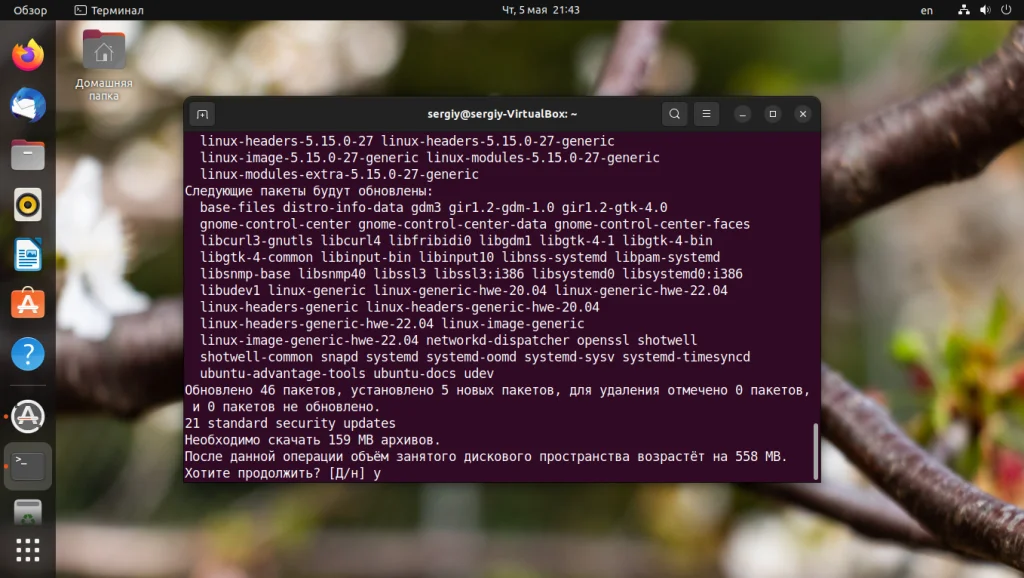Select the running Terminal icon in the dock

click(27, 466)
